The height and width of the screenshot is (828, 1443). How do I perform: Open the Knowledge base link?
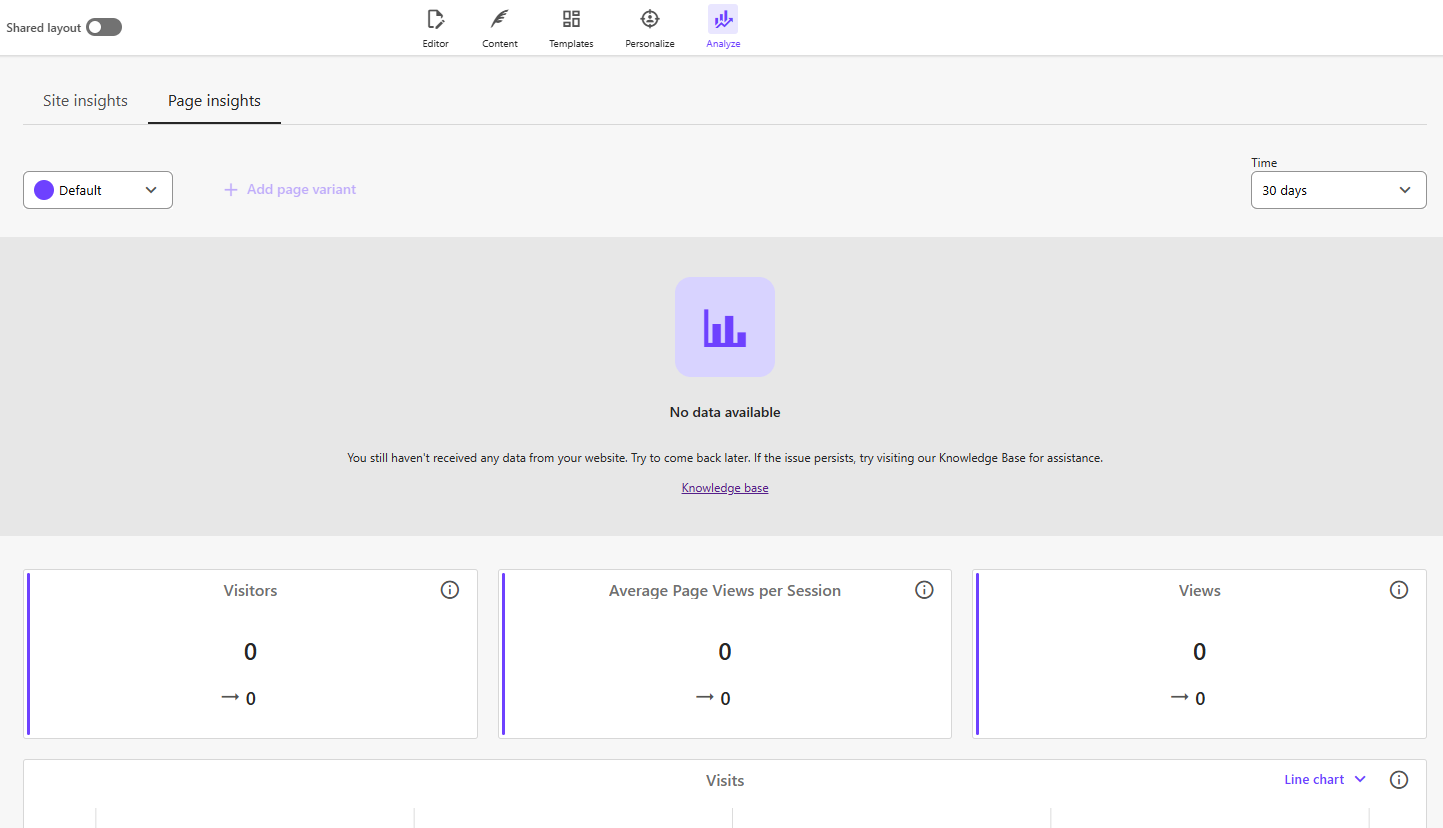tap(725, 488)
